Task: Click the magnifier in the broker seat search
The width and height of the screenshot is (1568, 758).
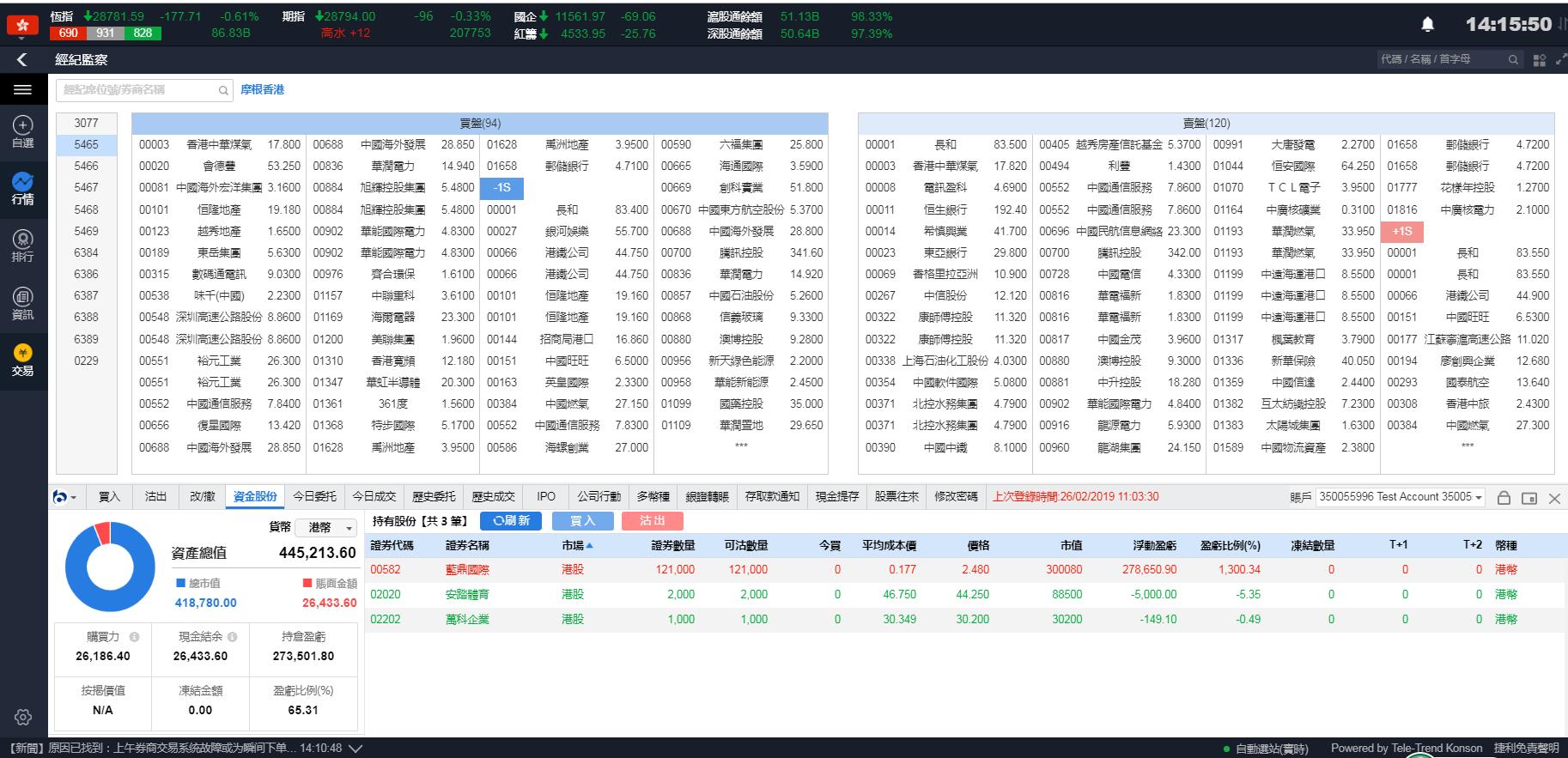Action: tap(223, 90)
